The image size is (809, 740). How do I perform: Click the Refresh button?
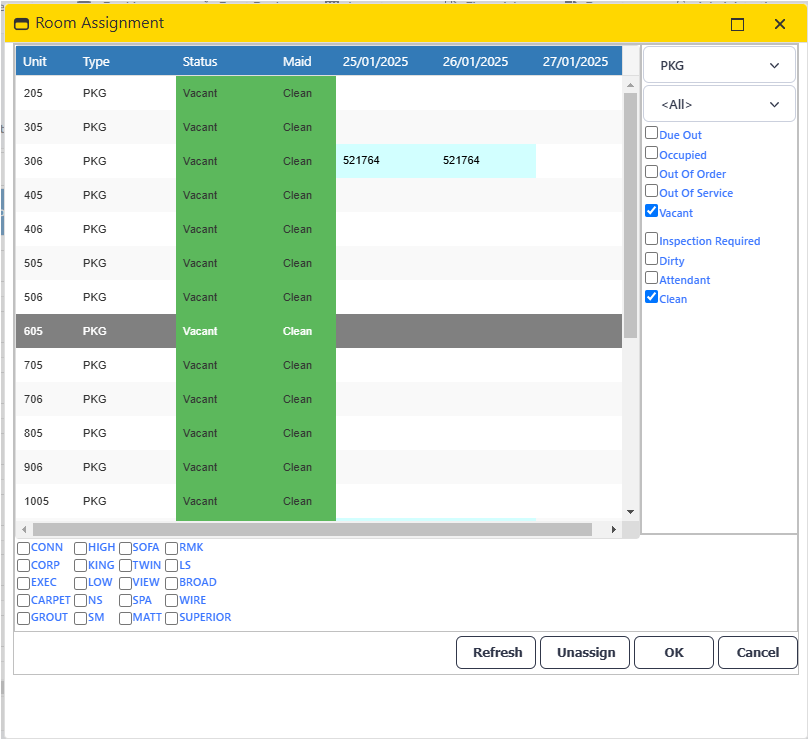click(x=496, y=653)
